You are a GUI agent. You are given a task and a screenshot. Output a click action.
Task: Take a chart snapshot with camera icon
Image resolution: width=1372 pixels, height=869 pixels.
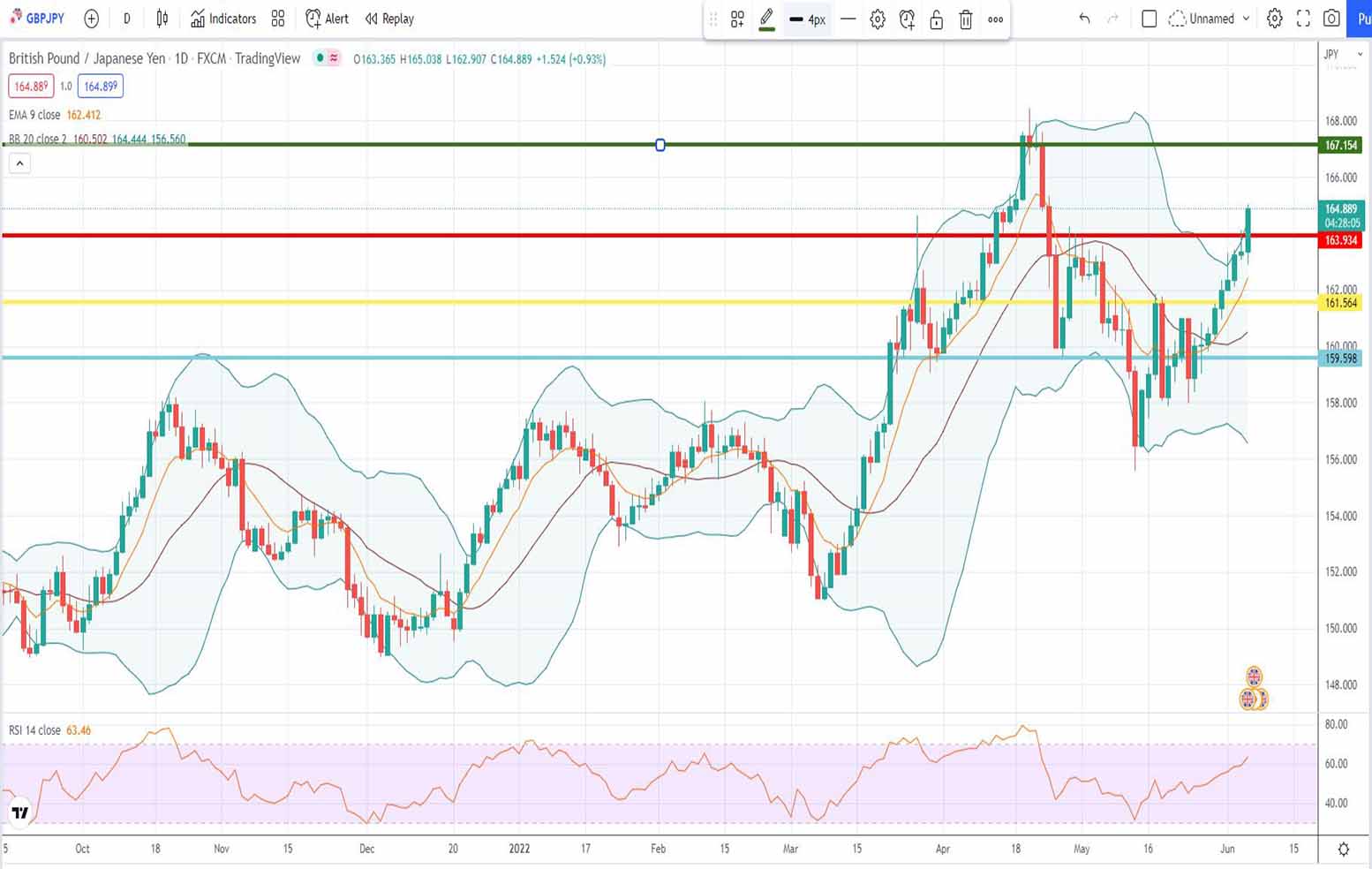pyautogui.click(x=1331, y=19)
